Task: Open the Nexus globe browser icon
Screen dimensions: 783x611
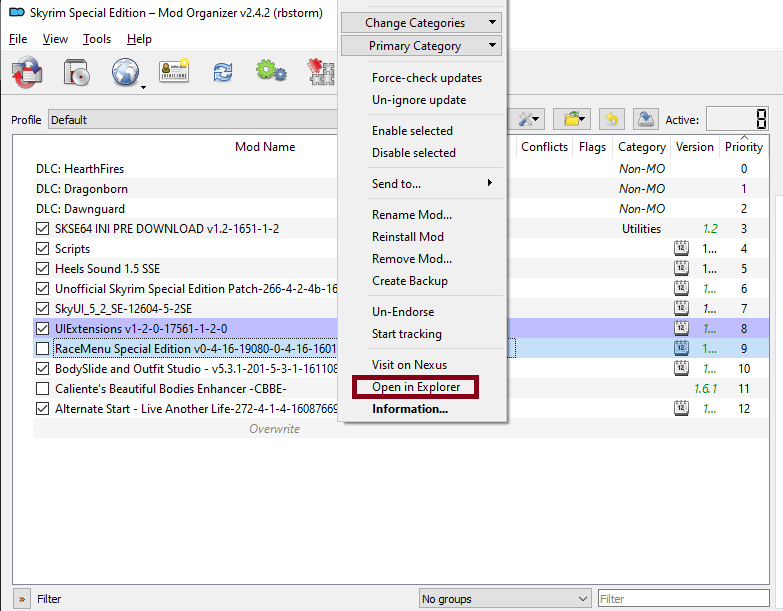Action: (x=125, y=72)
